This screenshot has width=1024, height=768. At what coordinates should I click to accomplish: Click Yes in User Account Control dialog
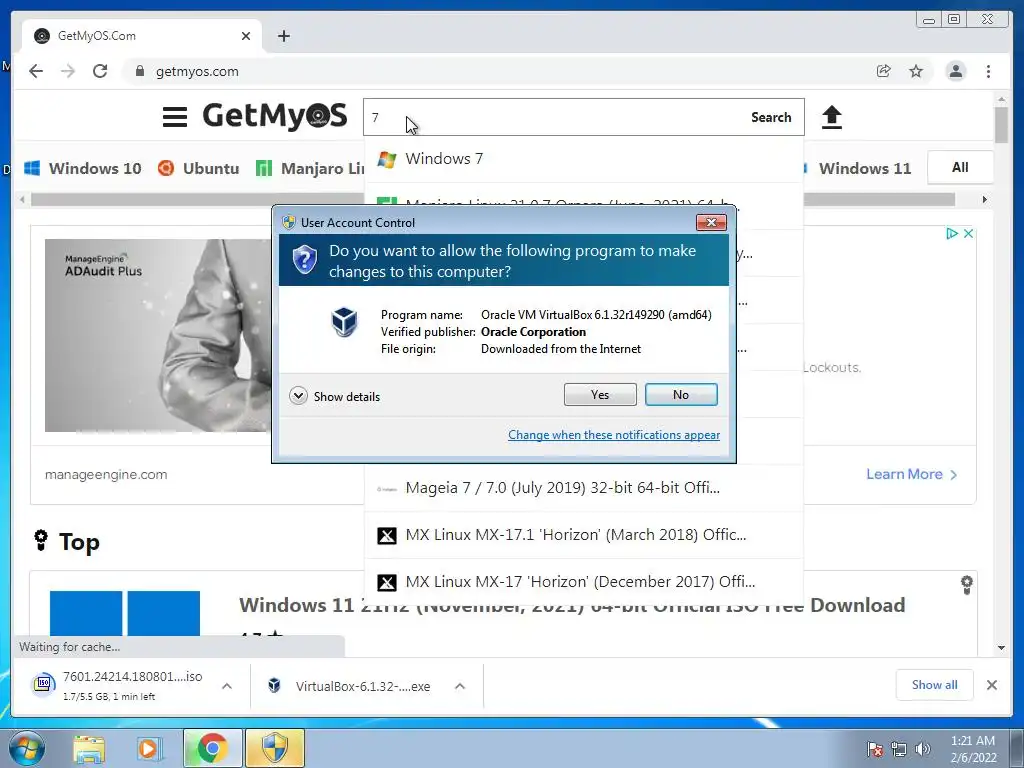coord(600,394)
